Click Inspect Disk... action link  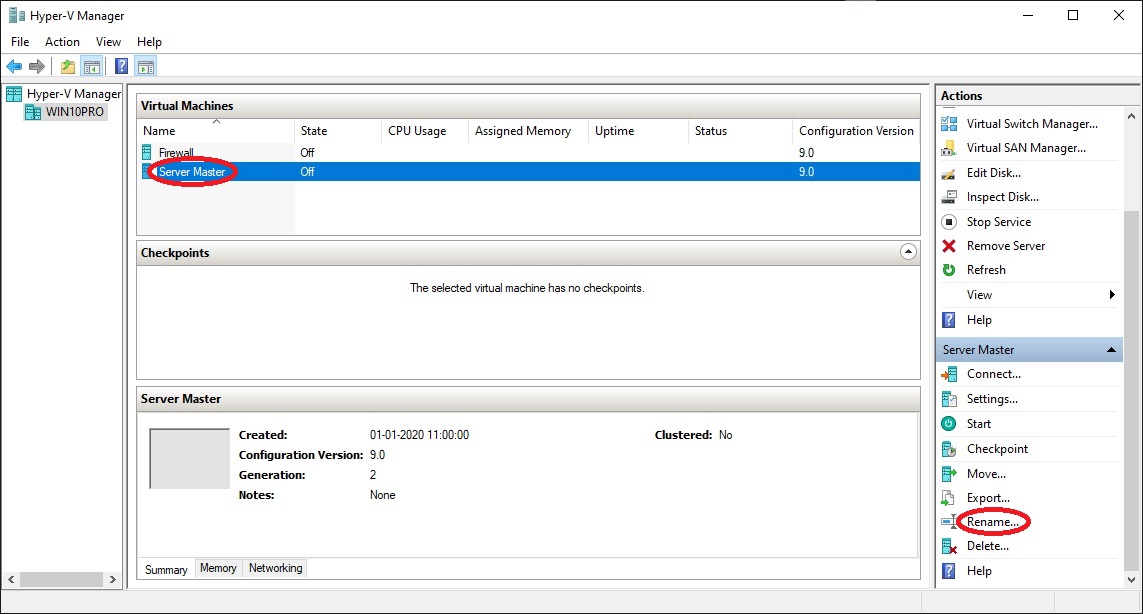(x=1003, y=197)
